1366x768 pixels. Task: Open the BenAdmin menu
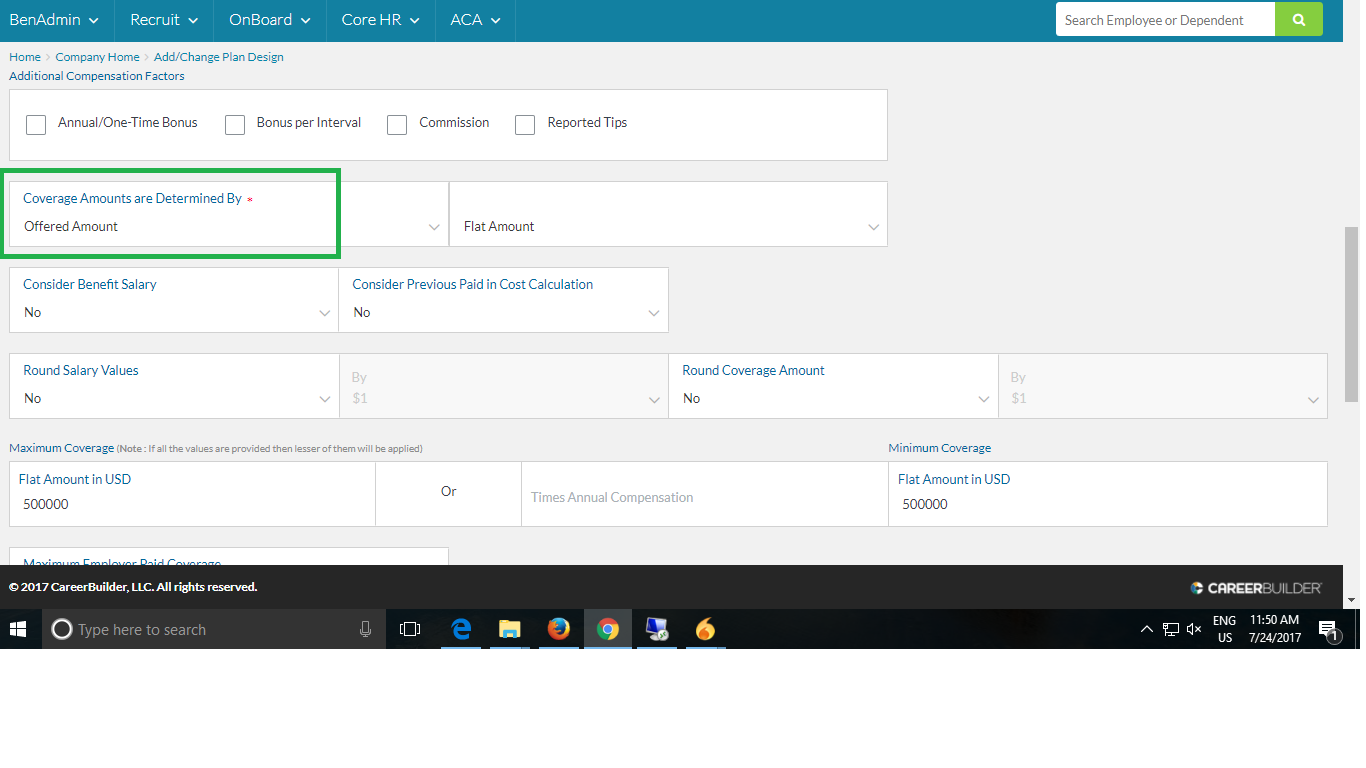pyautogui.click(x=55, y=19)
